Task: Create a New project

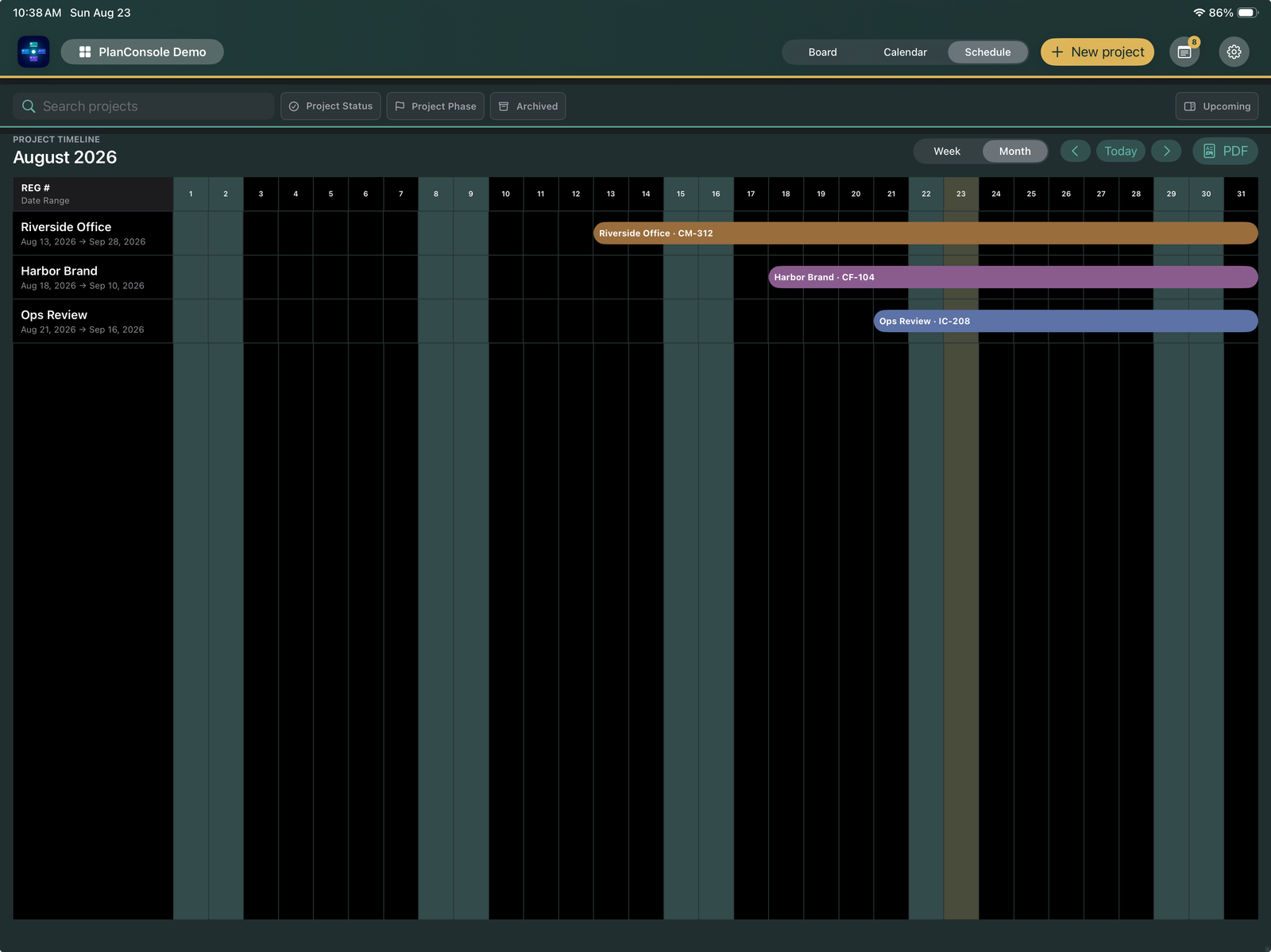Action: [1097, 52]
